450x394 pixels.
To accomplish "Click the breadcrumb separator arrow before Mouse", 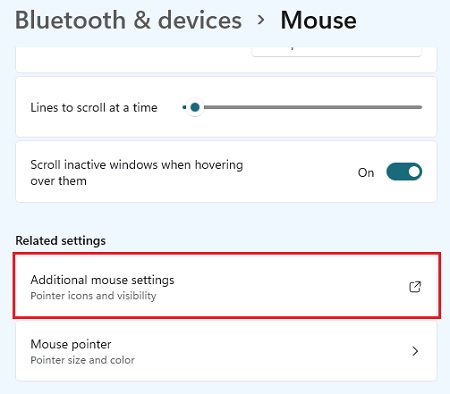I will [x=261, y=20].
